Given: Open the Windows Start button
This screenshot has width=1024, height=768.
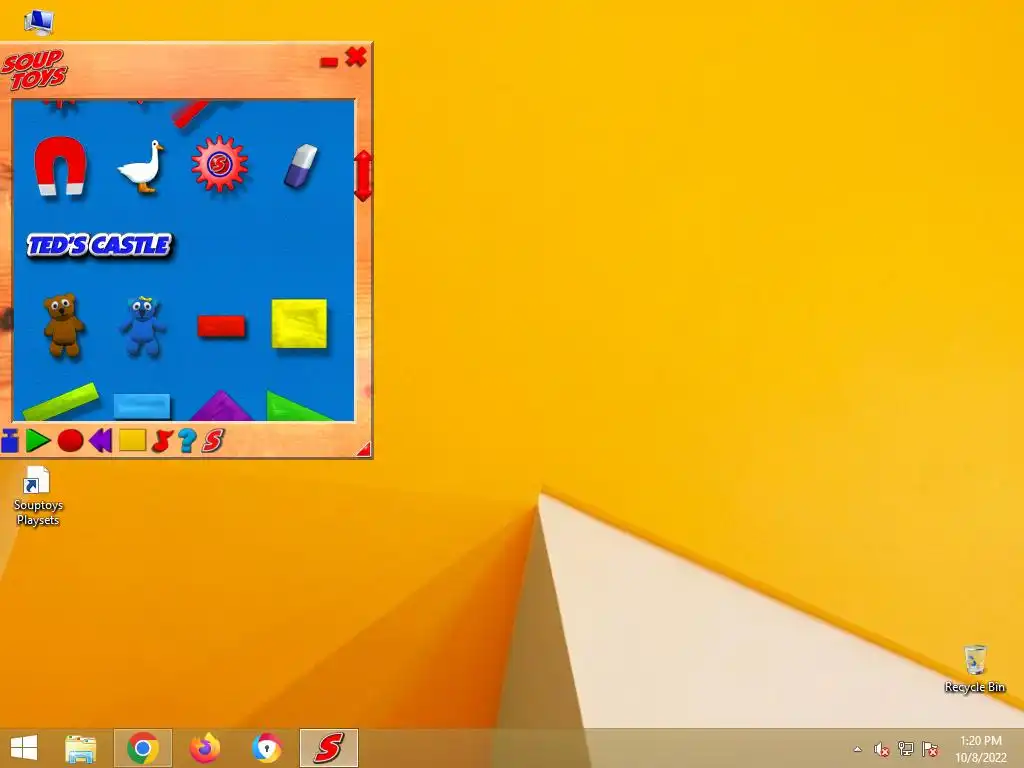Looking at the screenshot, I should coord(24,748).
